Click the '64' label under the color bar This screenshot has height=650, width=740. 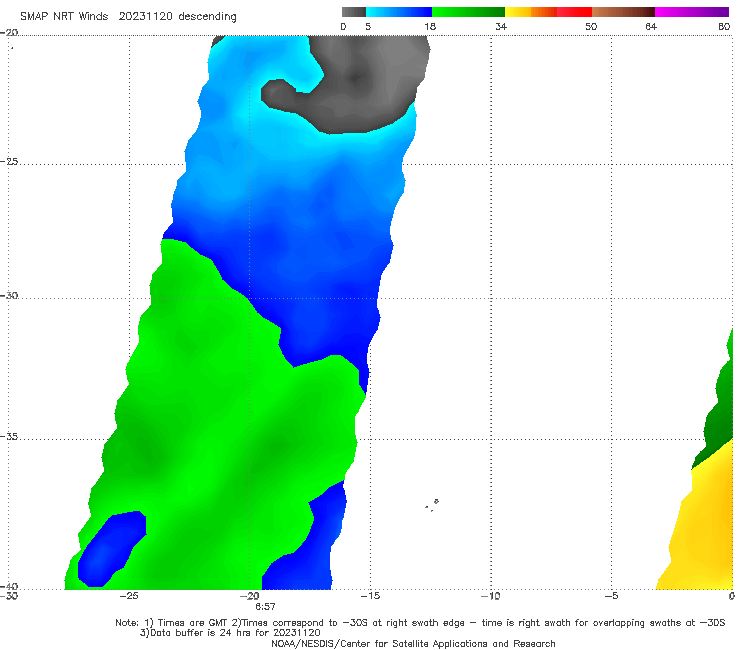651,27
